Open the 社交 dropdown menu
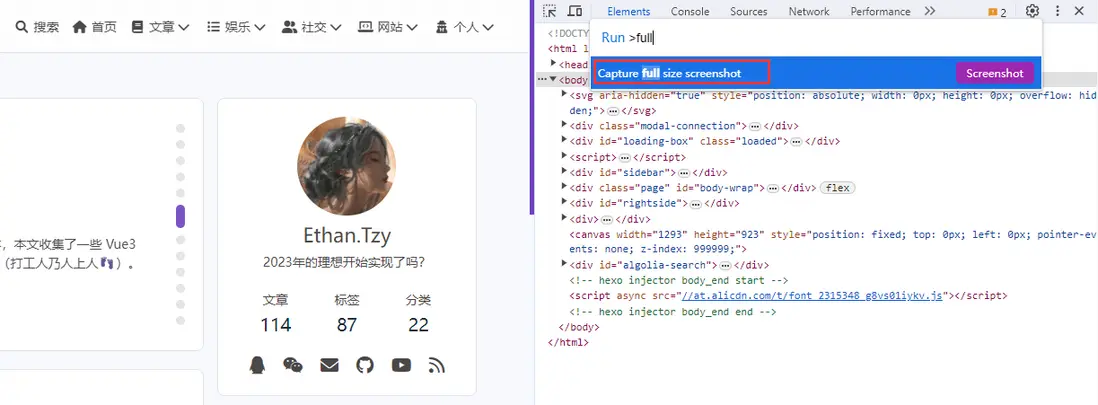 click(312, 27)
